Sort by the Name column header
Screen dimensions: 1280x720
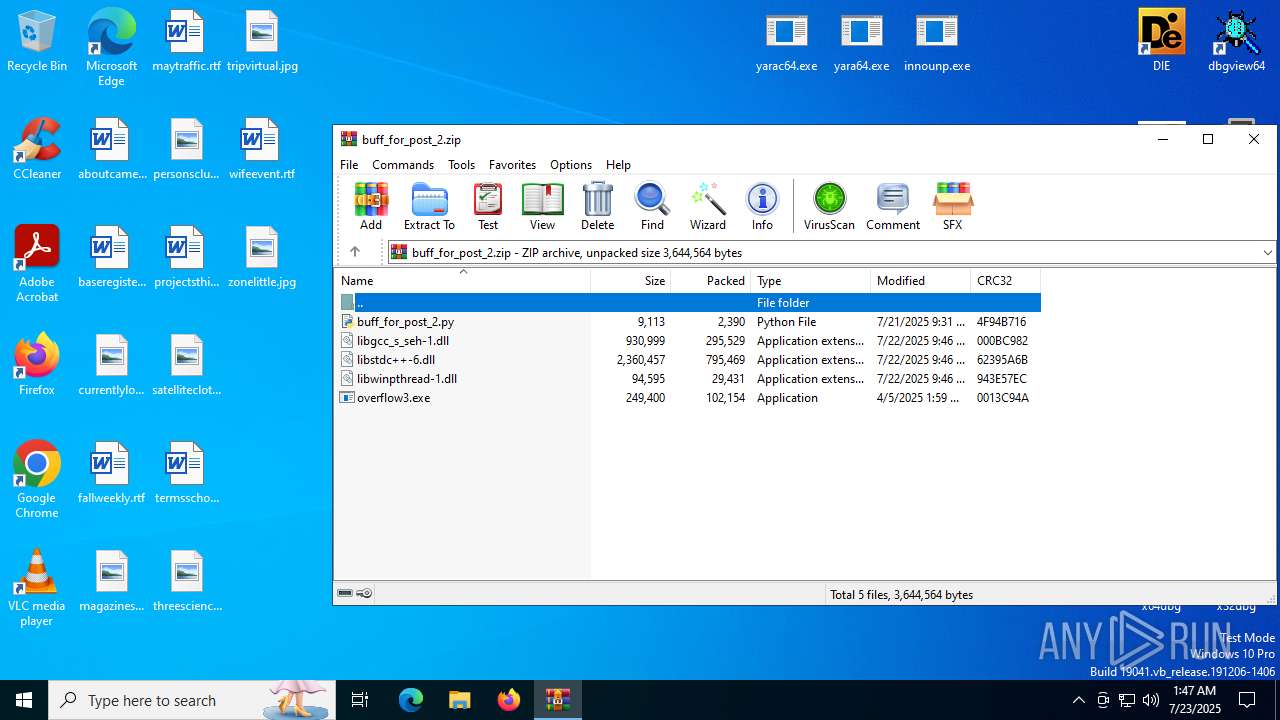click(x=462, y=281)
